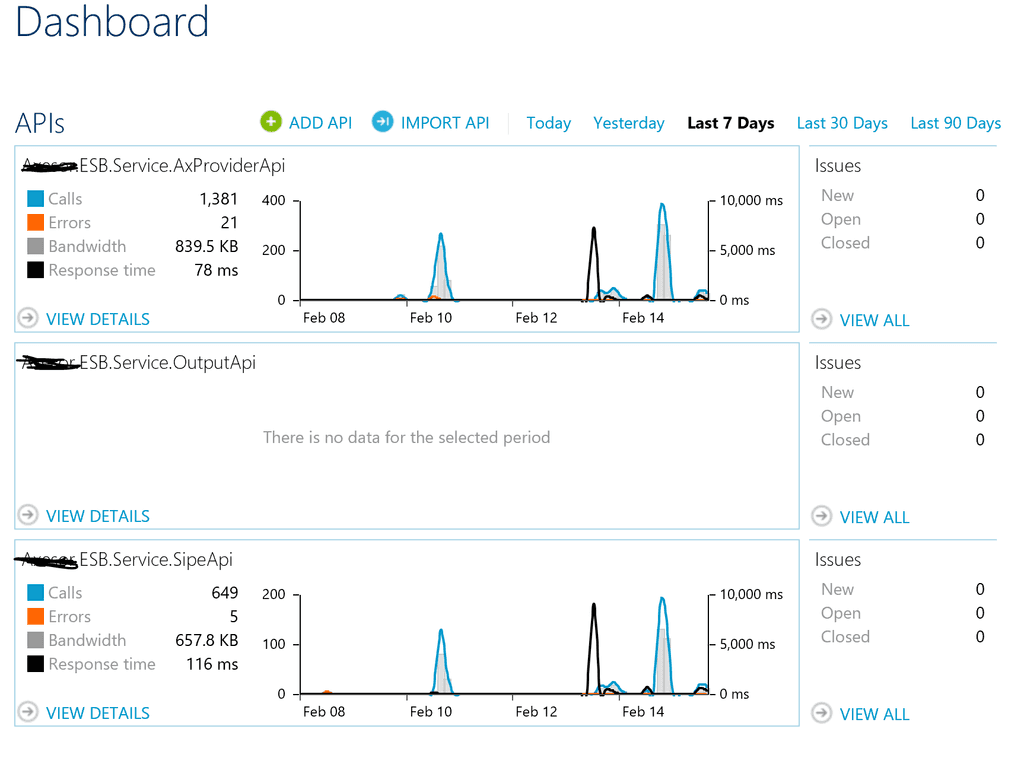Click AxProviderApi bandwidth value 839.5 KB
1024x768 pixels.
coord(206,246)
